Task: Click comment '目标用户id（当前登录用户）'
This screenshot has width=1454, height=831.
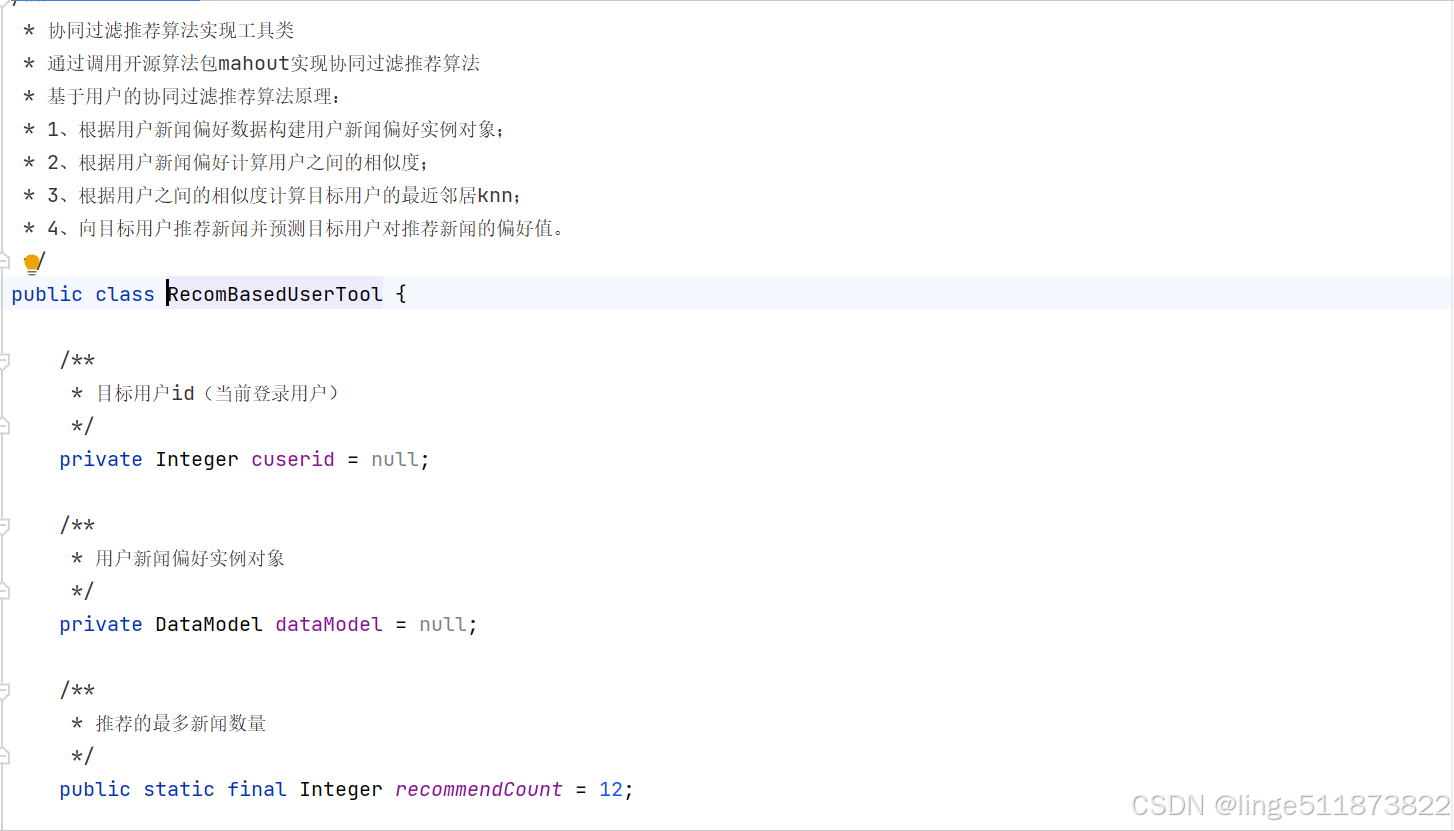Action: click(x=218, y=393)
